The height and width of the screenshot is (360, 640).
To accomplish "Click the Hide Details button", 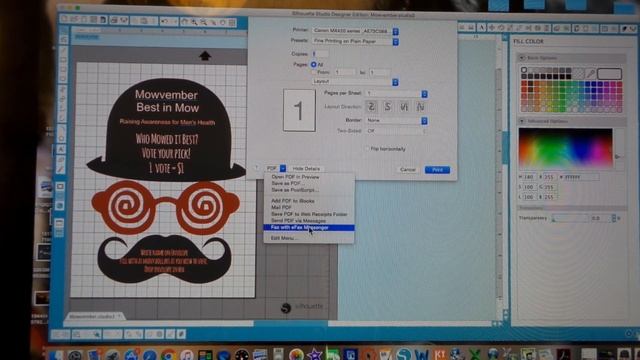I will tap(306, 168).
